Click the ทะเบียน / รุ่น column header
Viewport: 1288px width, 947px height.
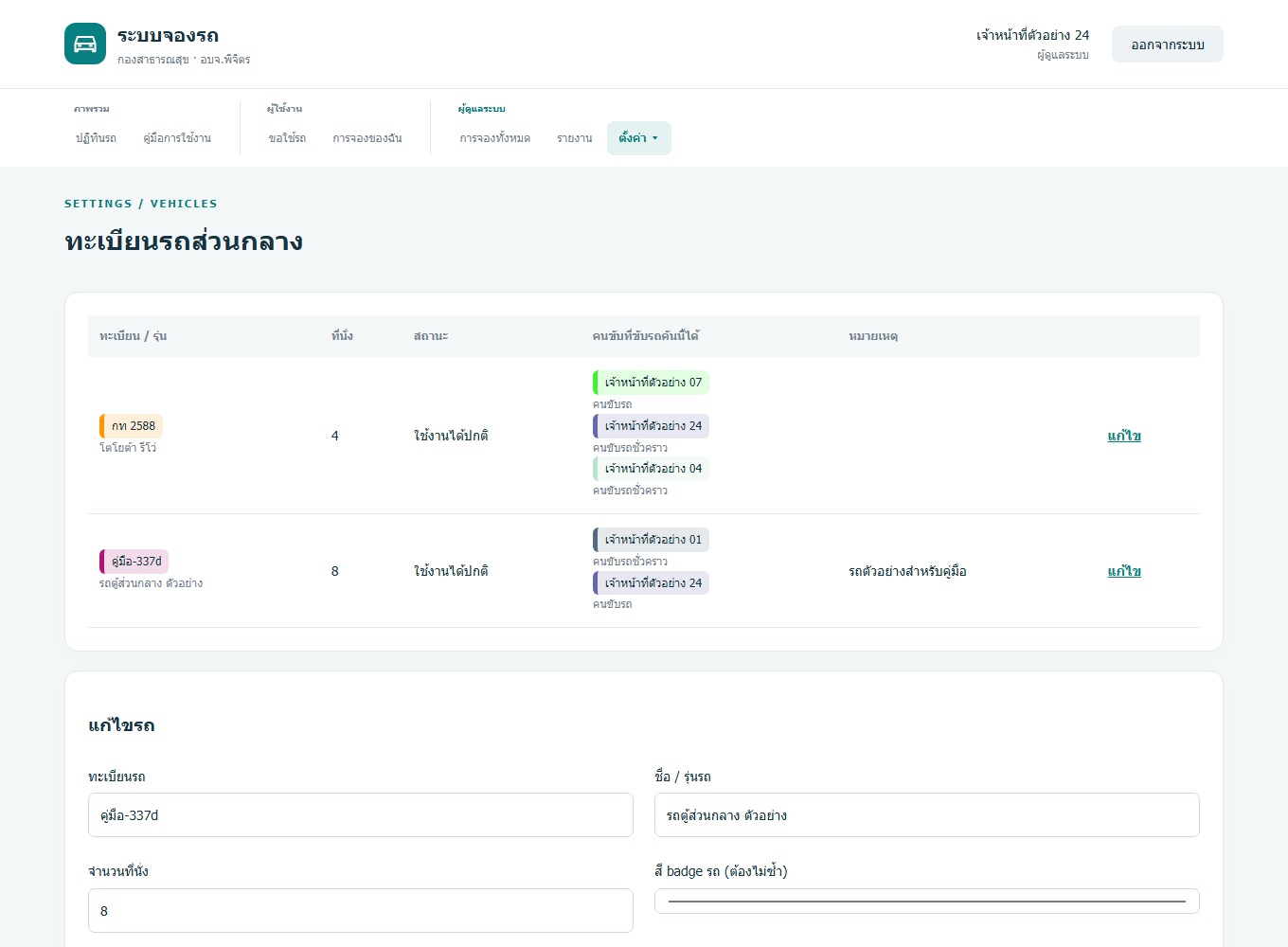[x=134, y=336]
